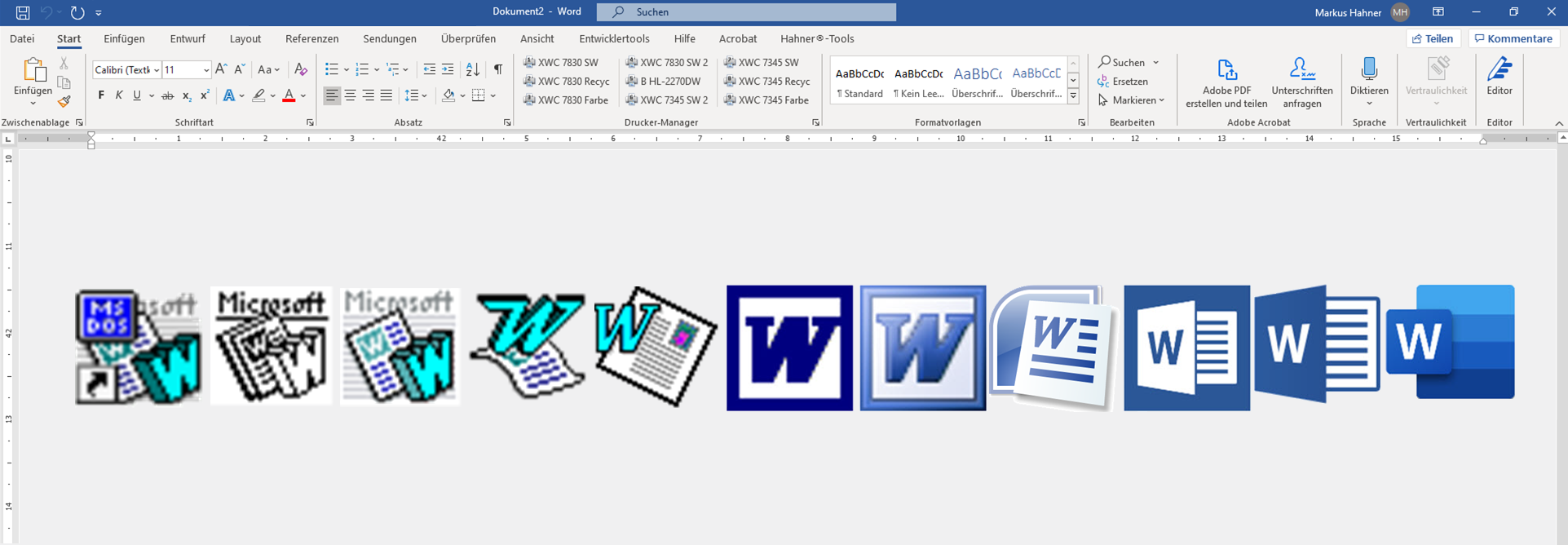Screen dimensions: 1568x545
Task: Open Markieren dropdown
Action: pyautogui.click(x=1132, y=100)
